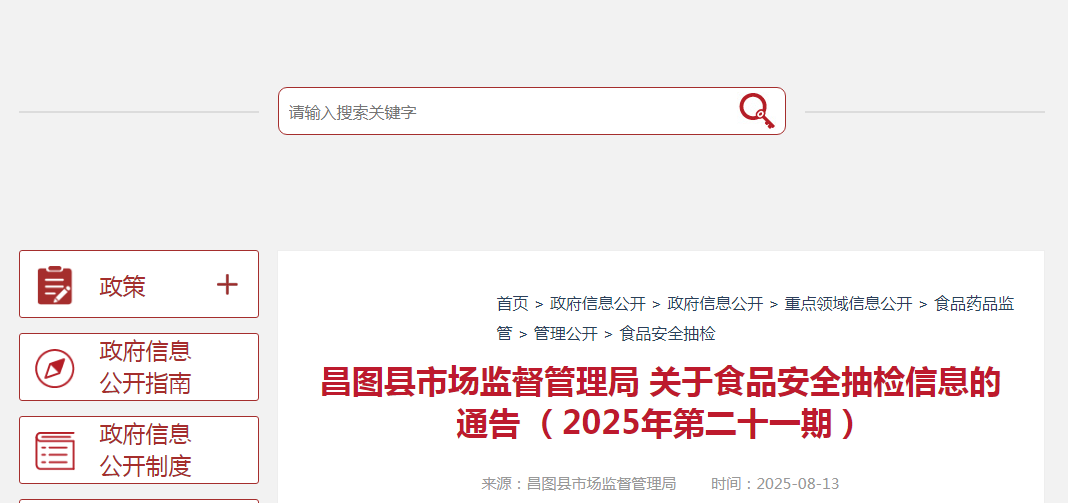Open 政府信息公开指南 in the sidebar
The height and width of the screenshot is (503, 1068).
pyautogui.click(x=139, y=367)
